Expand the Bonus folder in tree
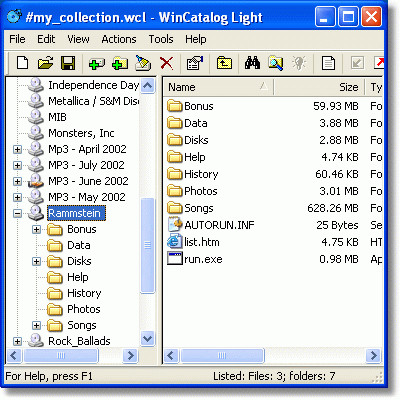Viewport: 400px width, 400px height. point(36,229)
